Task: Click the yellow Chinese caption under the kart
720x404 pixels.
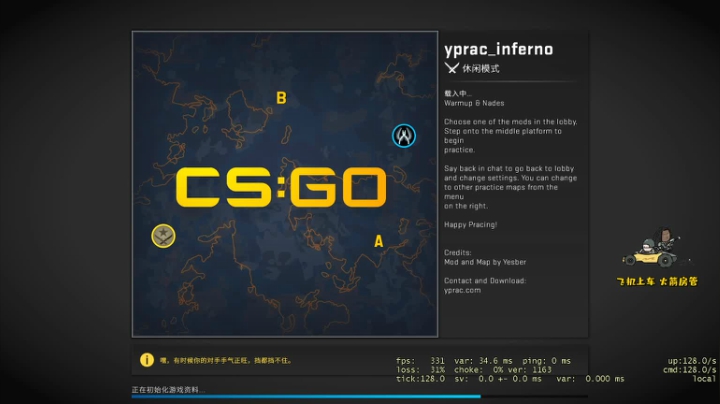Action: (x=657, y=281)
